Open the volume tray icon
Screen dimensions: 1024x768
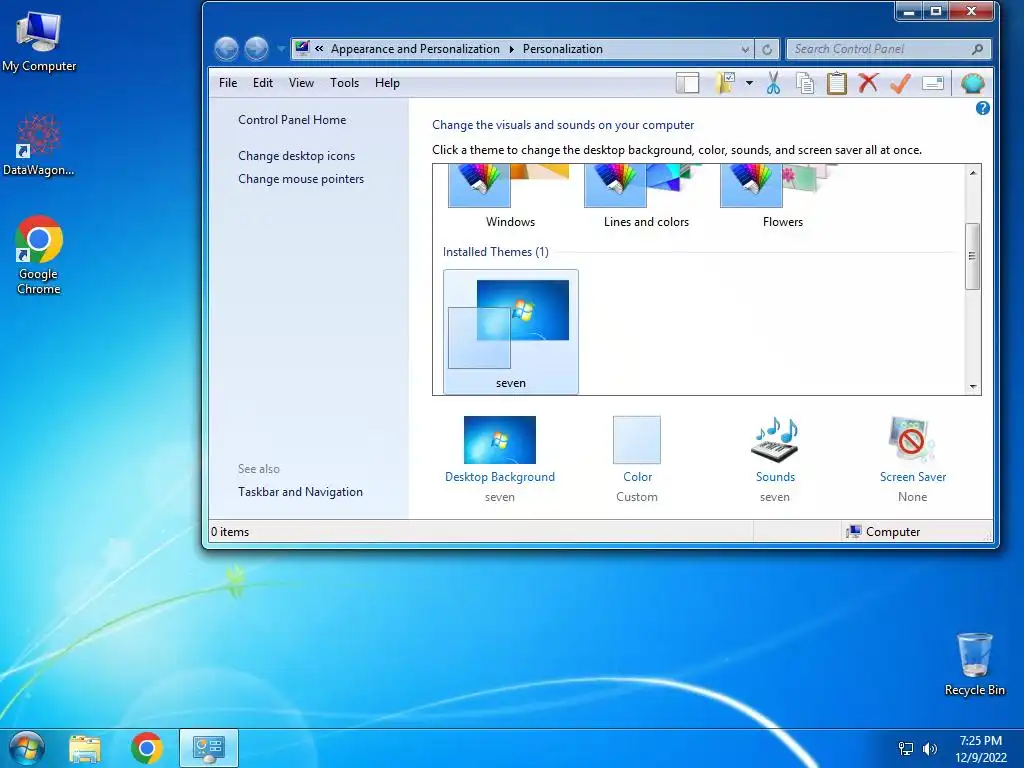(929, 748)
